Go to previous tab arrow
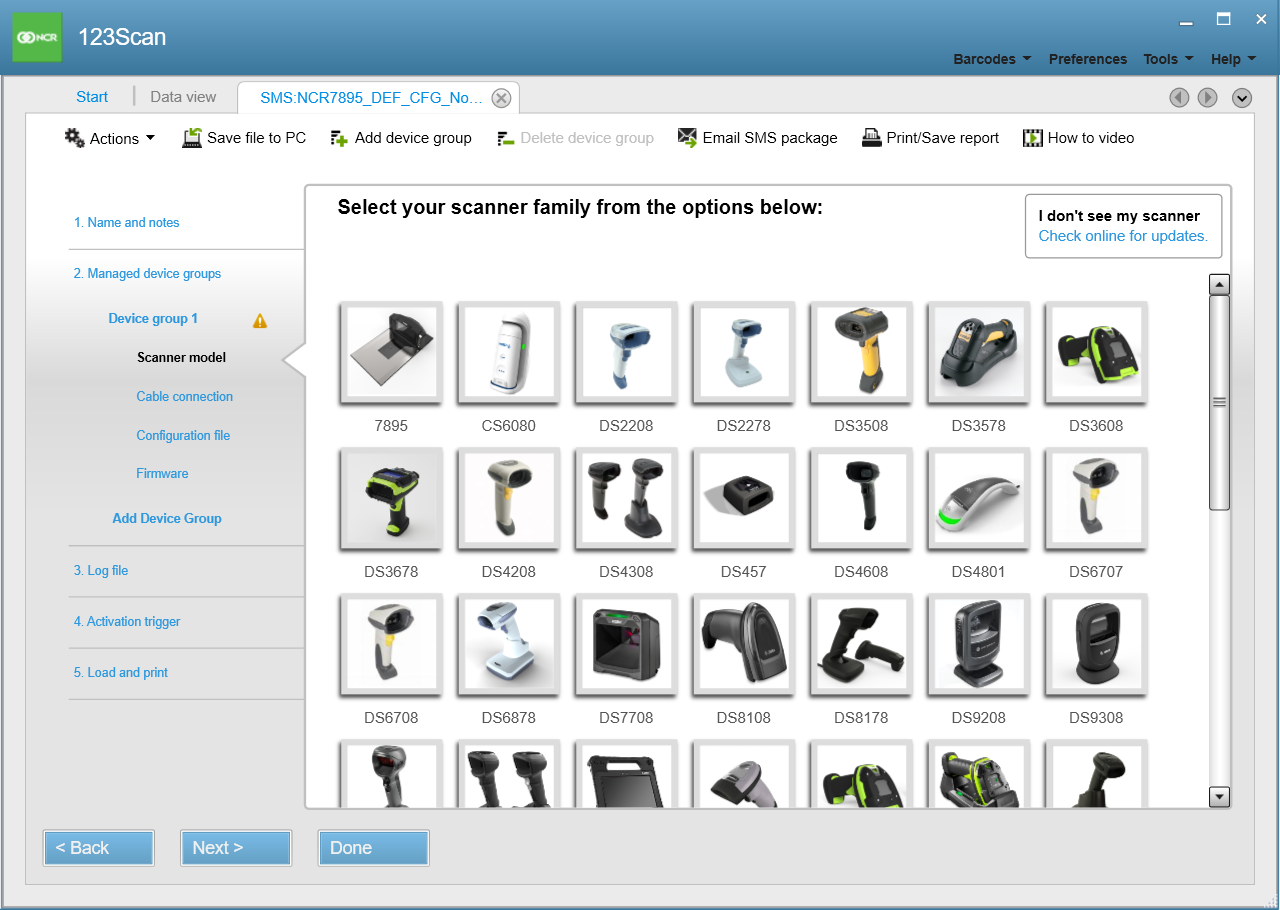The image size is (1280, 910). coord(1179,97)
